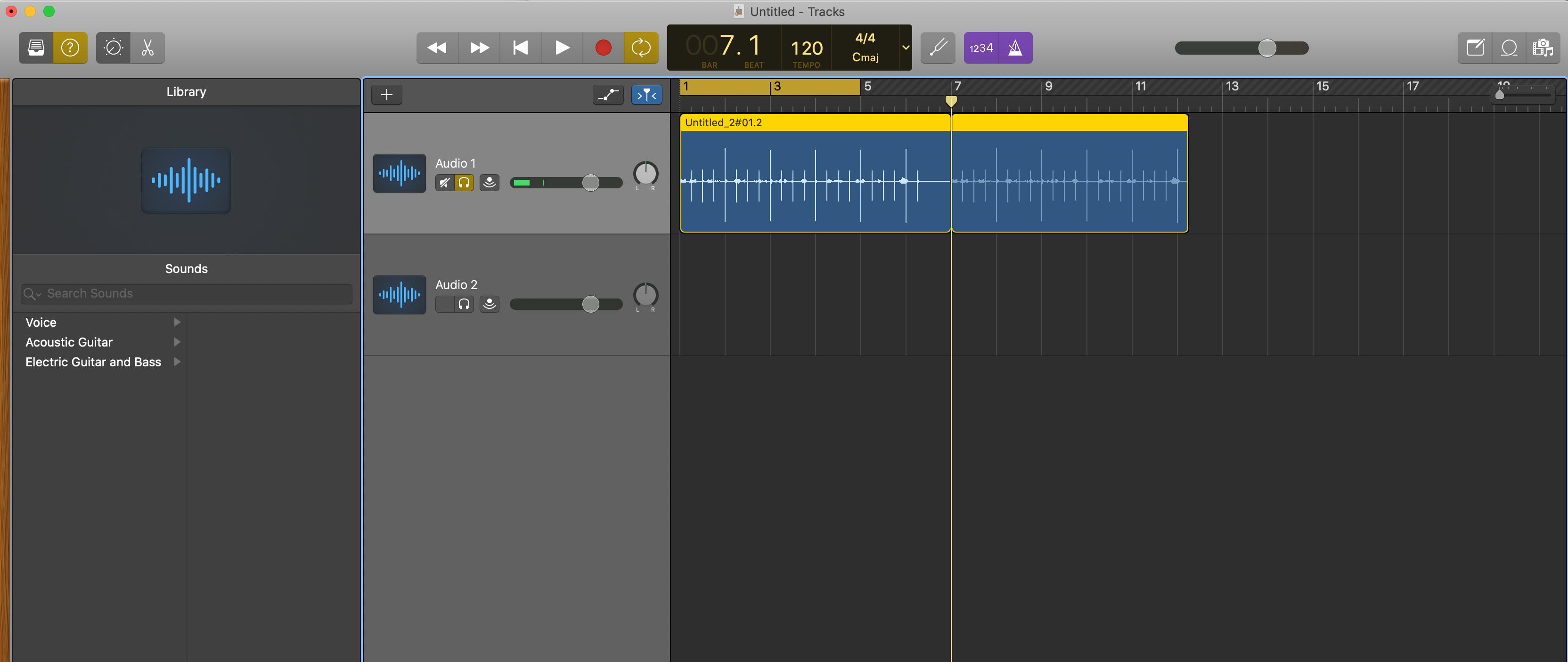Click the Add Tracks button (+) in toolbar
Viewport: 1568px width, 662px height.
[386, 94]
